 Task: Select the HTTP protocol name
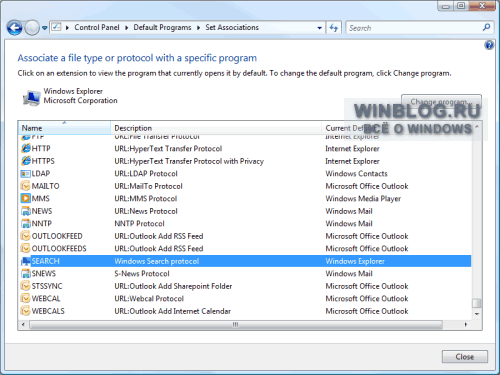click(x=41, y=149)
